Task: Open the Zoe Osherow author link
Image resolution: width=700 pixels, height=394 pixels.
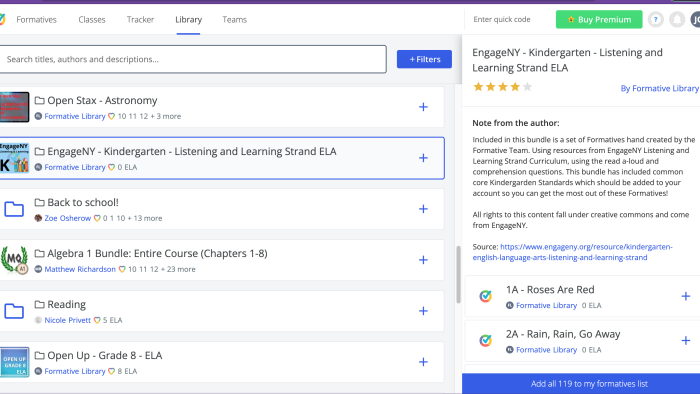Action: [x=67, y=218]
